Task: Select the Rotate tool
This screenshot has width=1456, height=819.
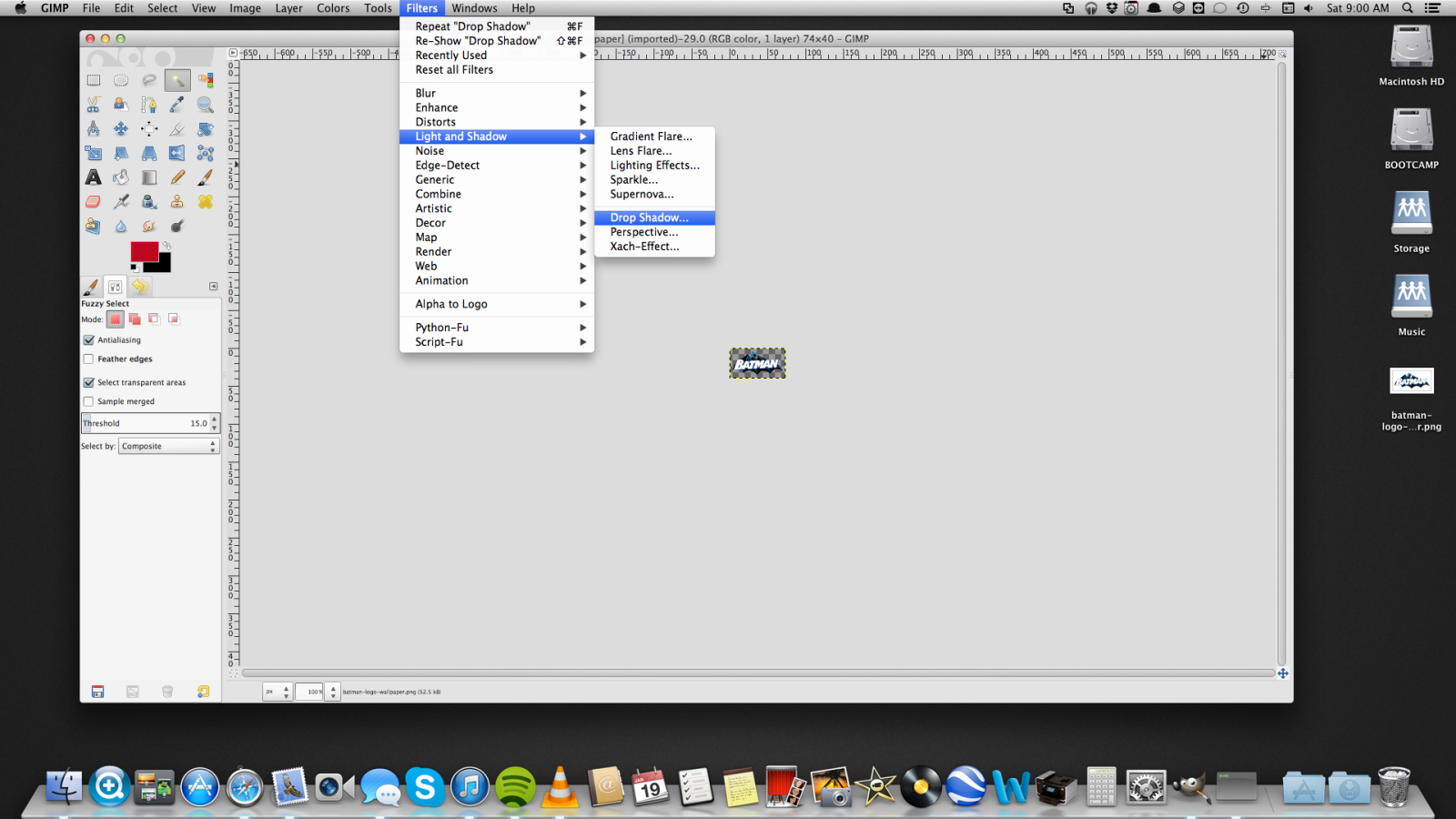Action: point(206,129)
